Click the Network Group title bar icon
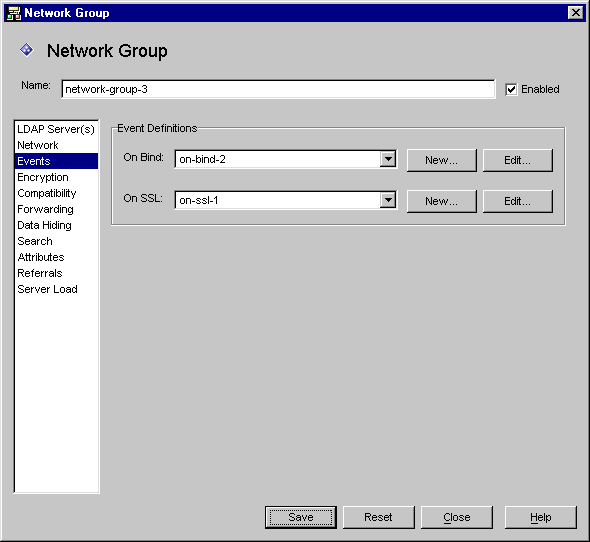Viewport: 590px width, 542px height. click(x=14, y=13)
